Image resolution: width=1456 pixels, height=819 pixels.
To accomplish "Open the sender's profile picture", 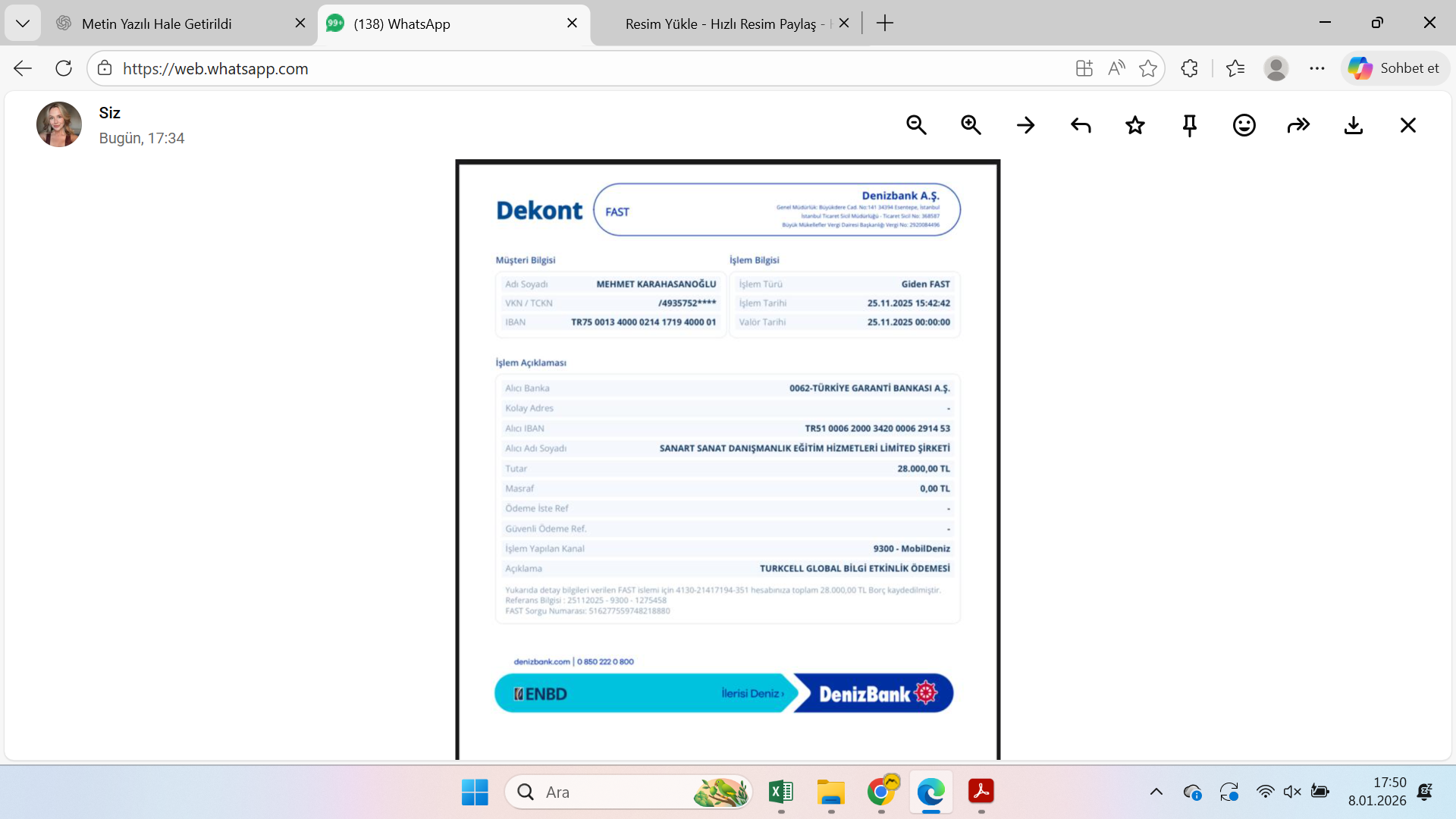I will tap(59, 124).
